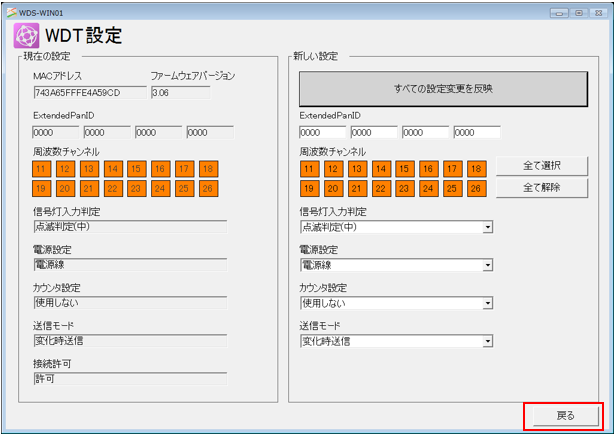This screenshot has width=616, height=436.
Task: Click the WDT設定 app logo icon
Action: (x=26, y=36)
